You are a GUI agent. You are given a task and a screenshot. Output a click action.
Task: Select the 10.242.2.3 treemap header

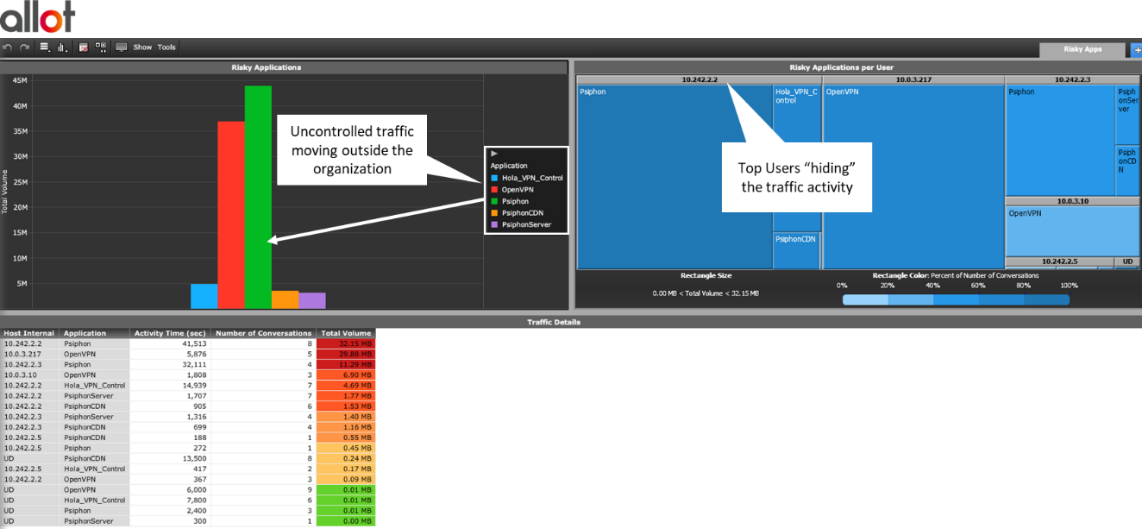(1071, 79)
